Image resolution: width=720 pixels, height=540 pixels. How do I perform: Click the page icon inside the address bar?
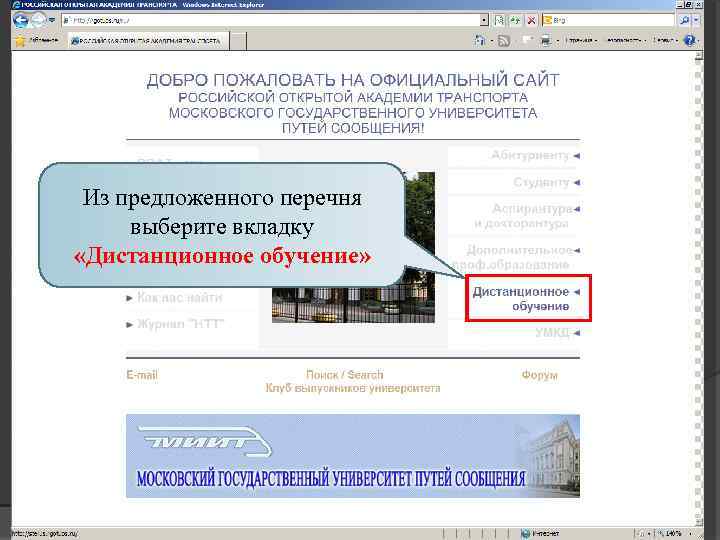coord(67,20)
